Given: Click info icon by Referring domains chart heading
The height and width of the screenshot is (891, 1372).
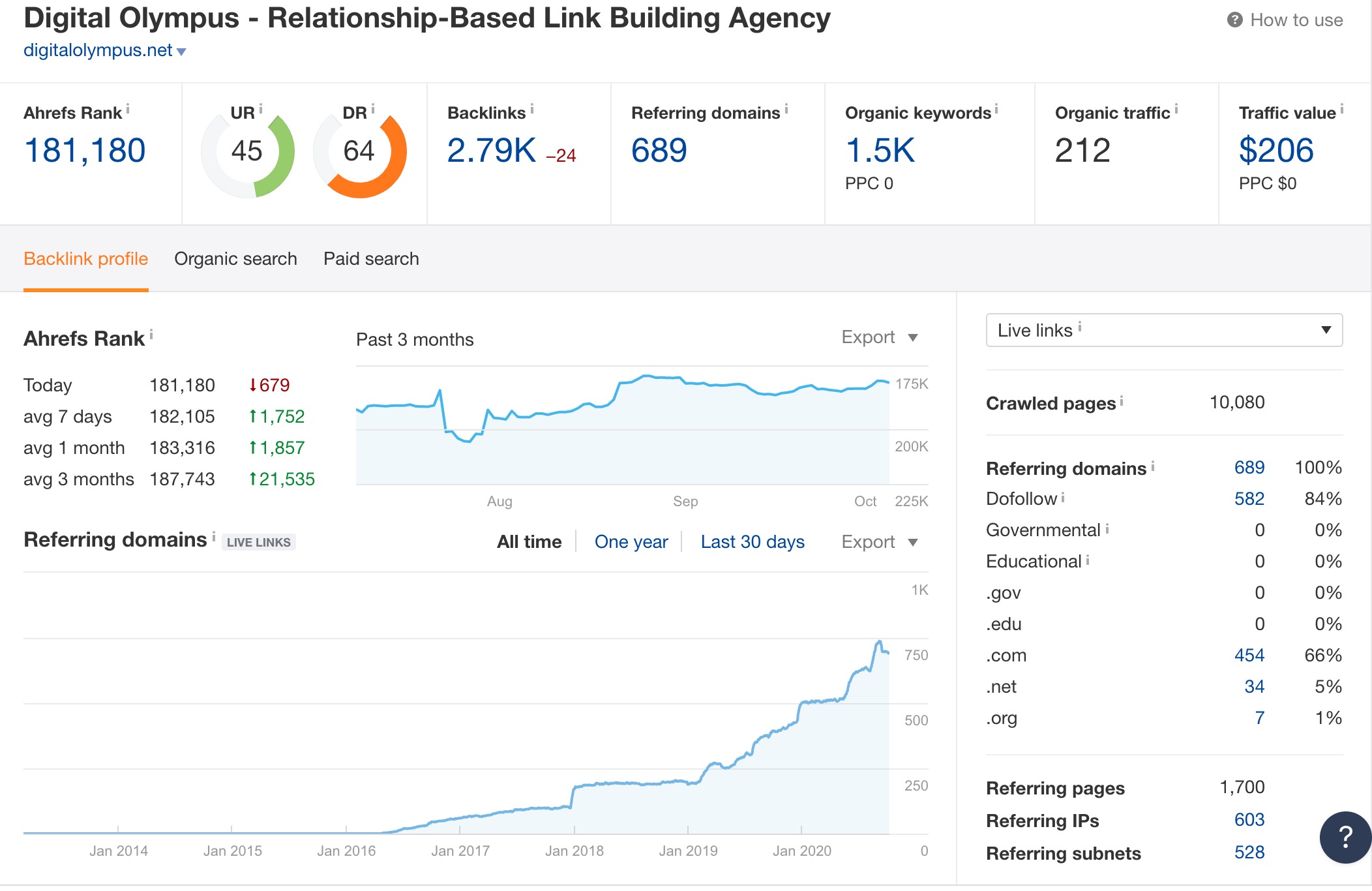Looking at the screenshot, I should click(214, 536).
